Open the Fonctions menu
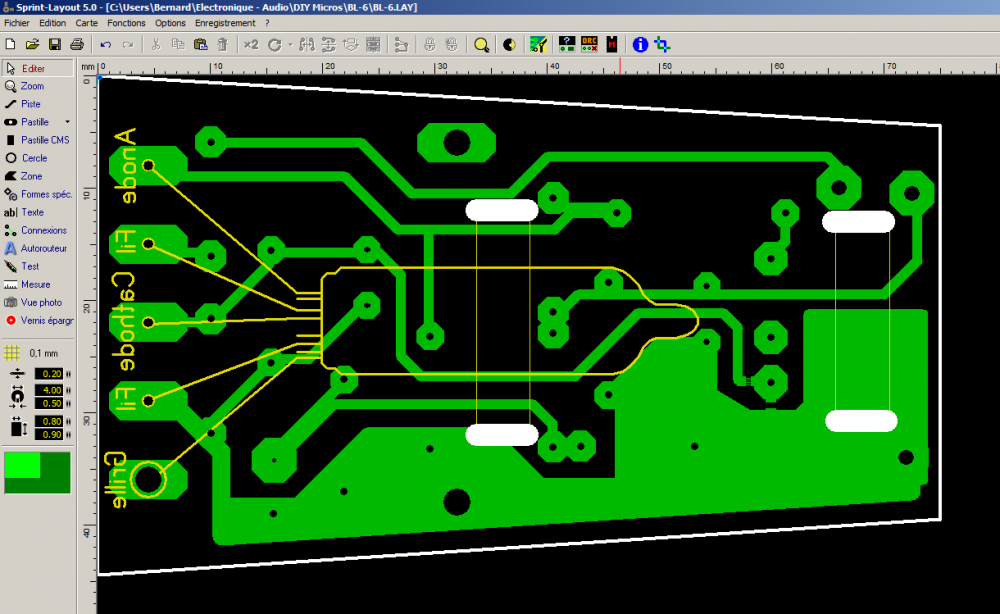Screen dimensions: 1000x614 [126, 22]
